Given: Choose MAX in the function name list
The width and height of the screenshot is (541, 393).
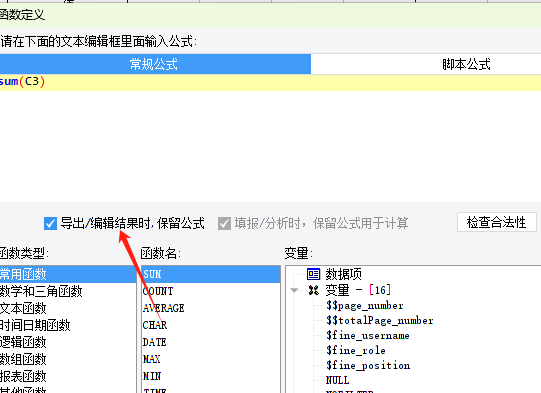Looking at the screenshot, I should [211, 359].
